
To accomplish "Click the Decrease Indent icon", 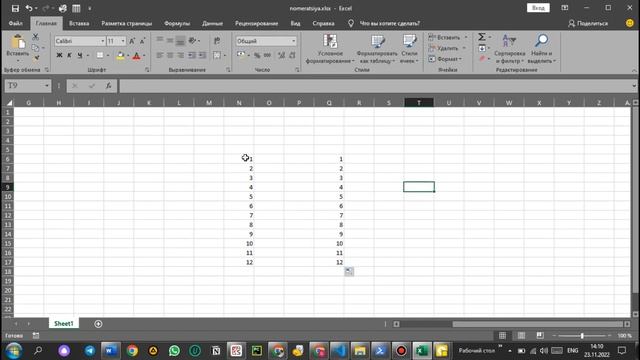I will click(192, 55).
